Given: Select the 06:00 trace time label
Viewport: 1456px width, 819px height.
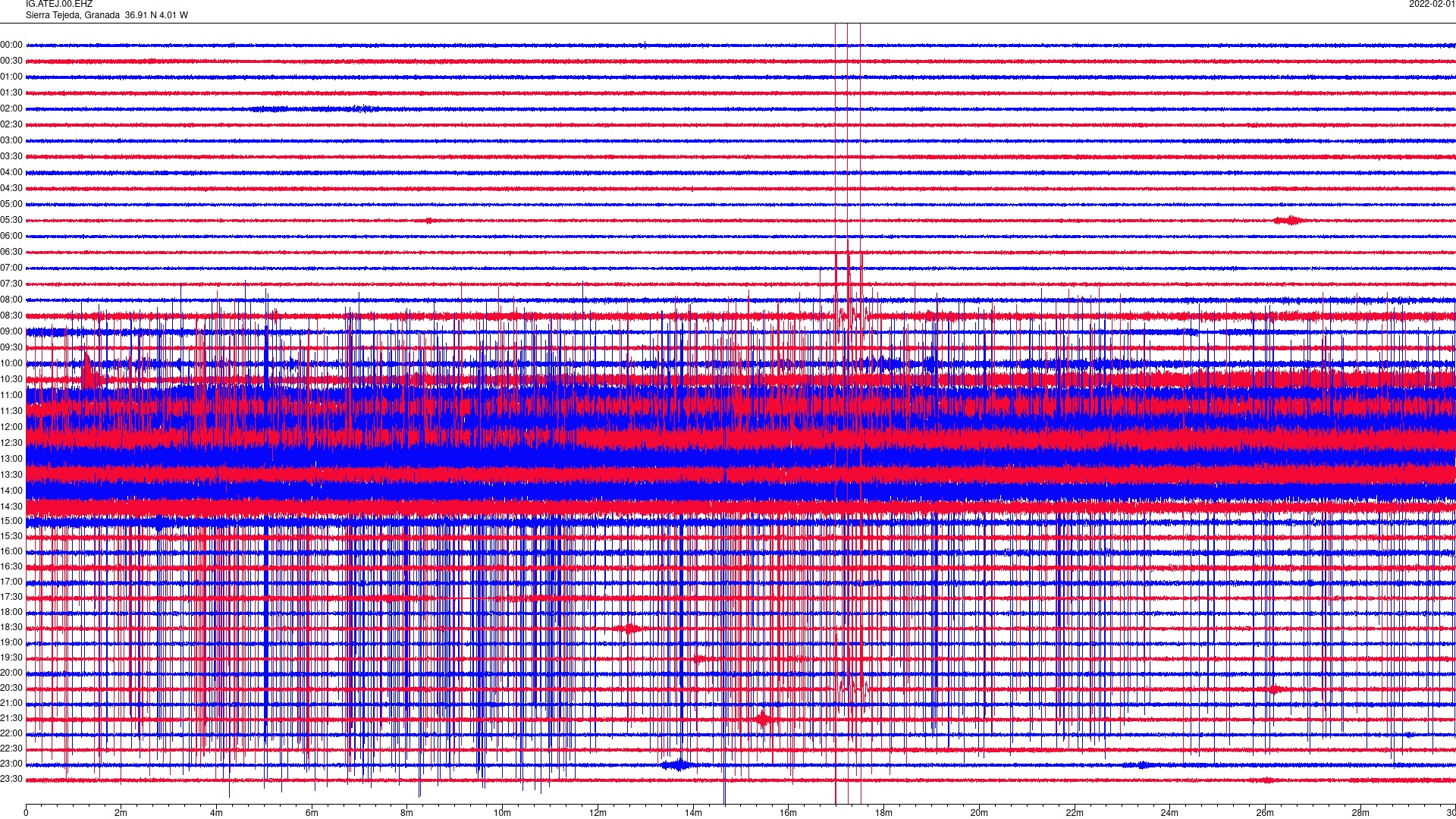Looking at the screenshot, I should [11, 237].
